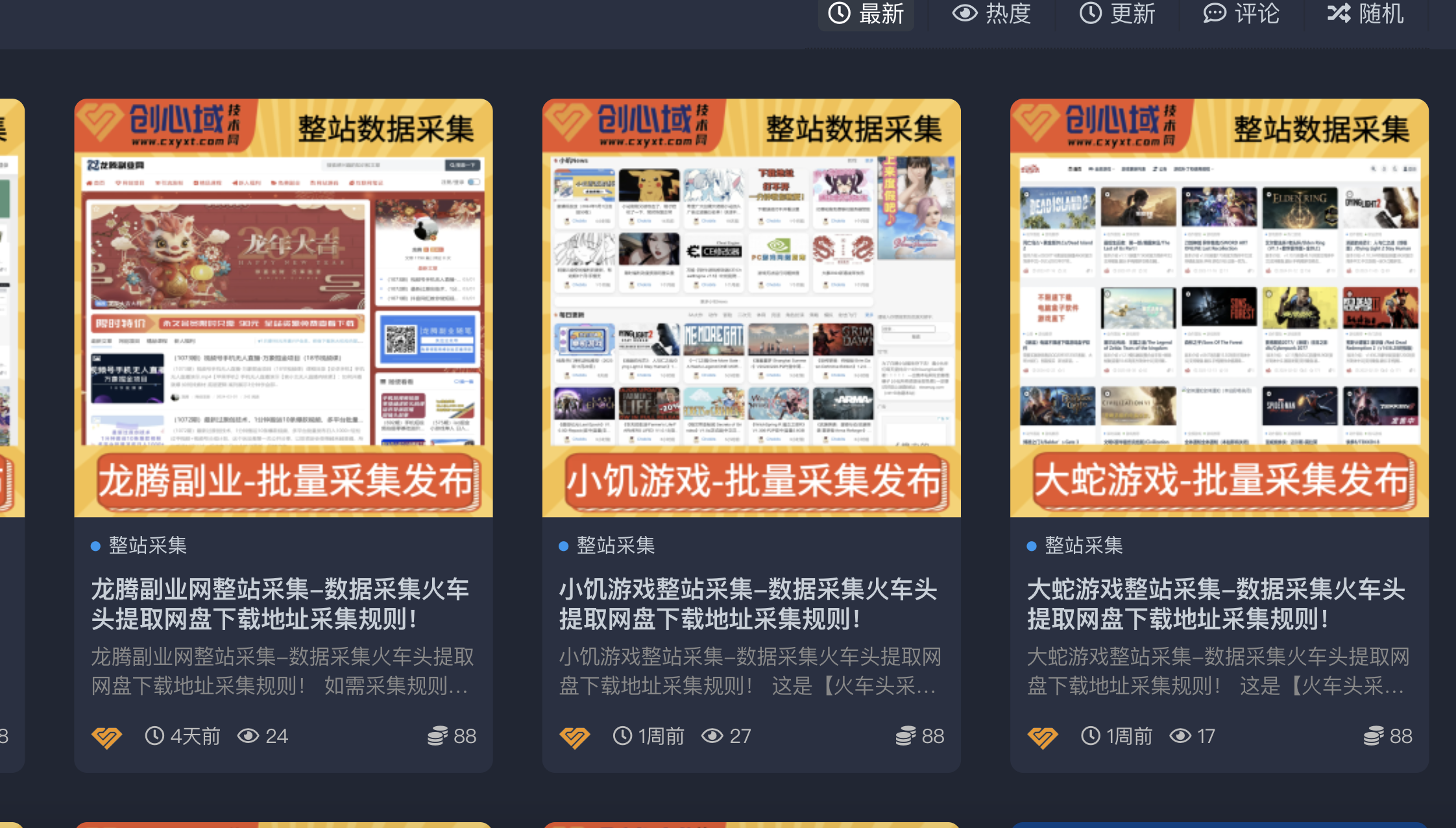This screenshot has height=828, width=1456.
Task: Click VIP diamond icon on 大蛇游戏 card
Action: pyautogui.click(x=1043, y=737)
